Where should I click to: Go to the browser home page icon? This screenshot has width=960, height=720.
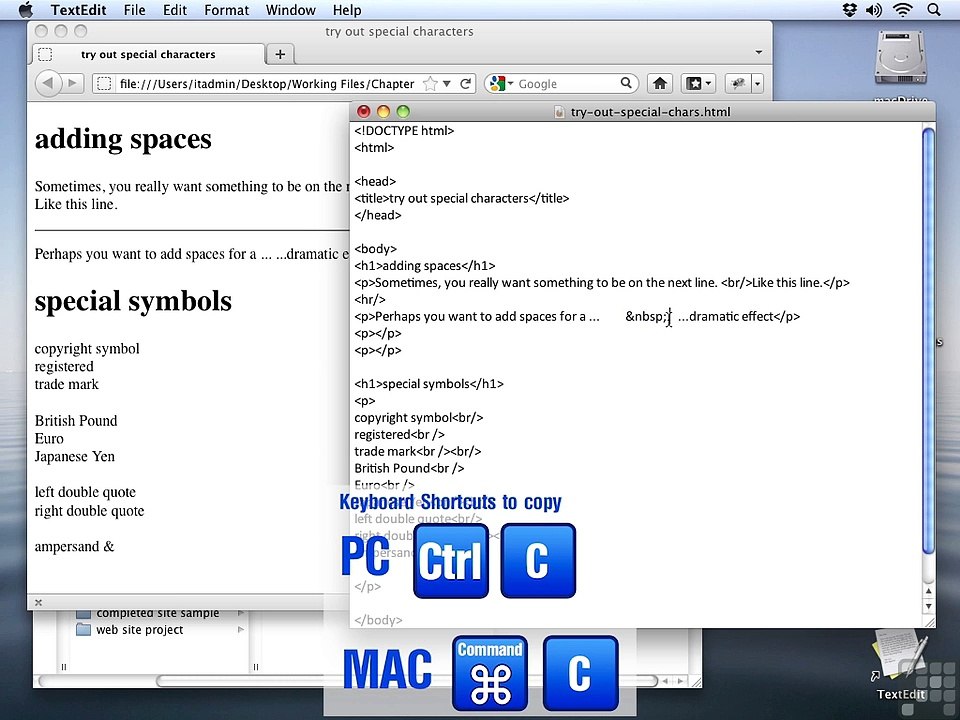point(659,83)
